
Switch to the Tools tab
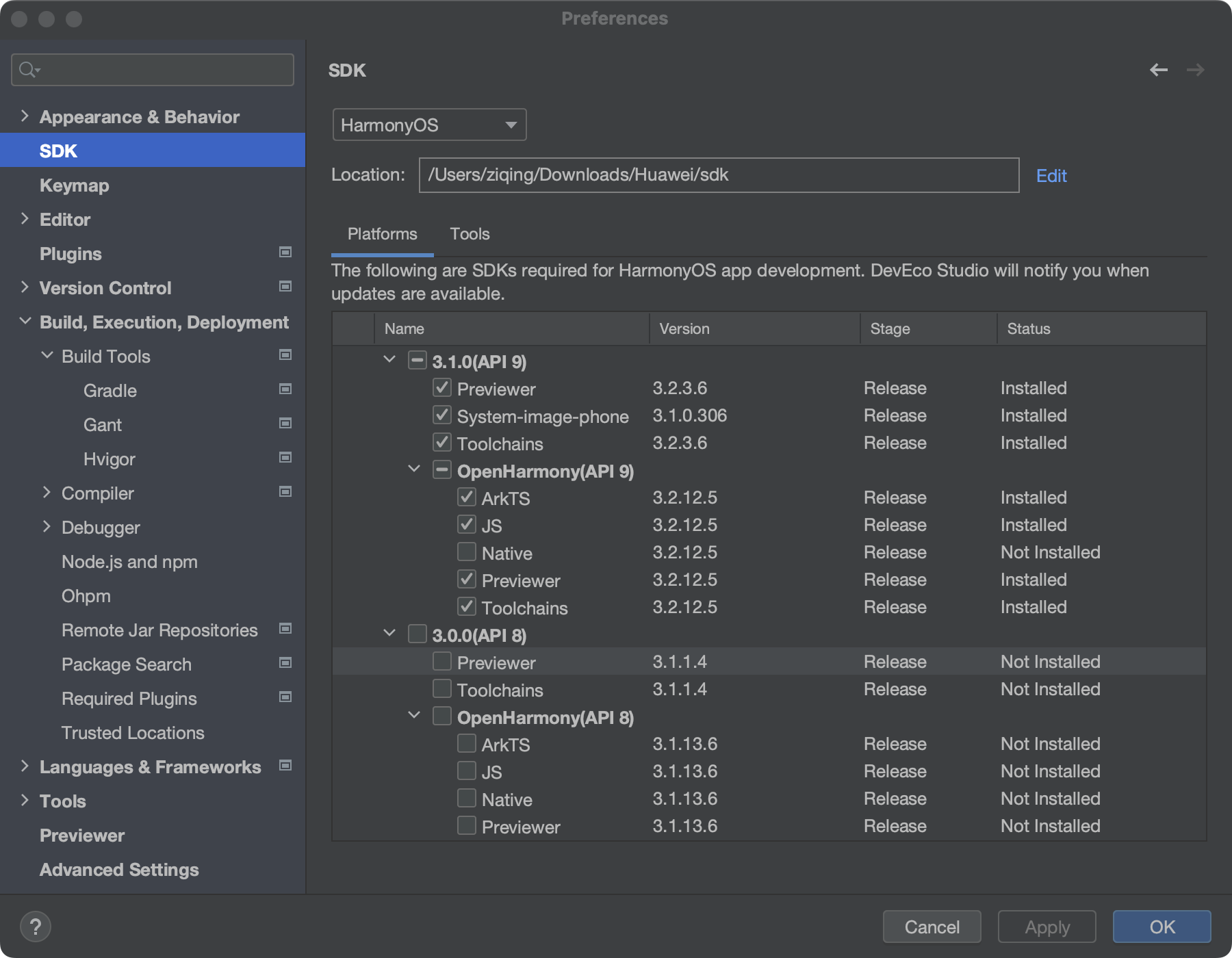tap(470, 234)
